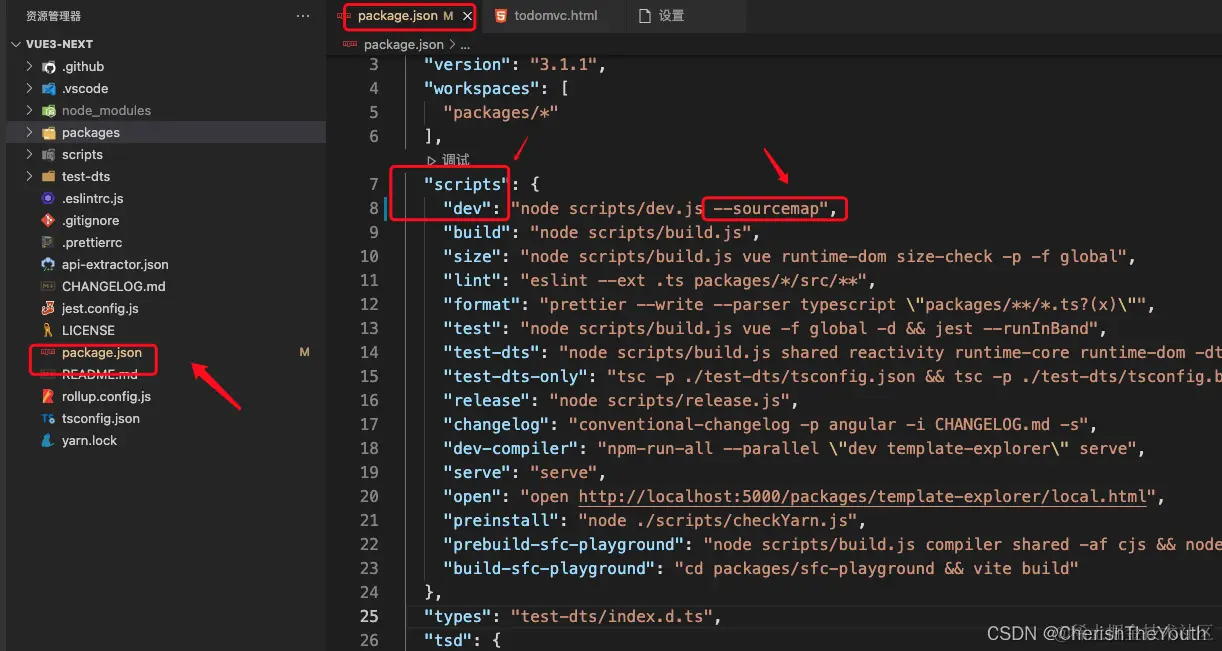The height and width of the screenshot is (651, 1222).
Task: Expand the node_modules folder chevron
Action: coord(29,111)
